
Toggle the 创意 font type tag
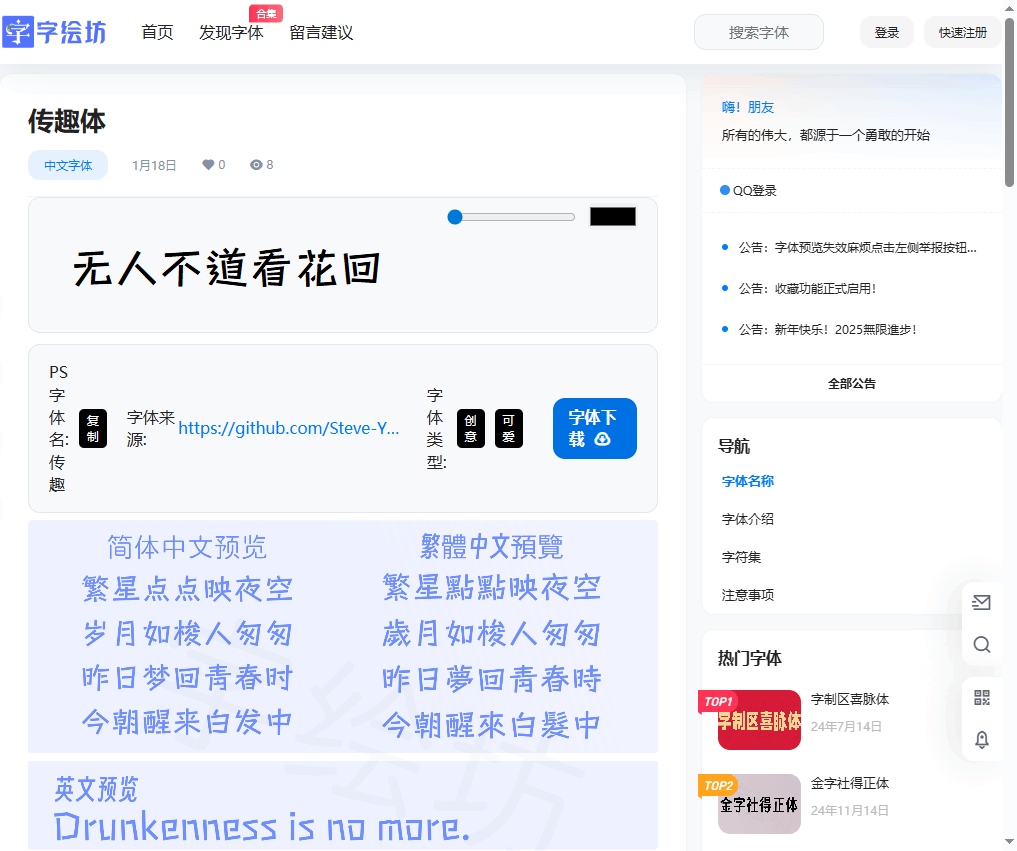[471, 428]
